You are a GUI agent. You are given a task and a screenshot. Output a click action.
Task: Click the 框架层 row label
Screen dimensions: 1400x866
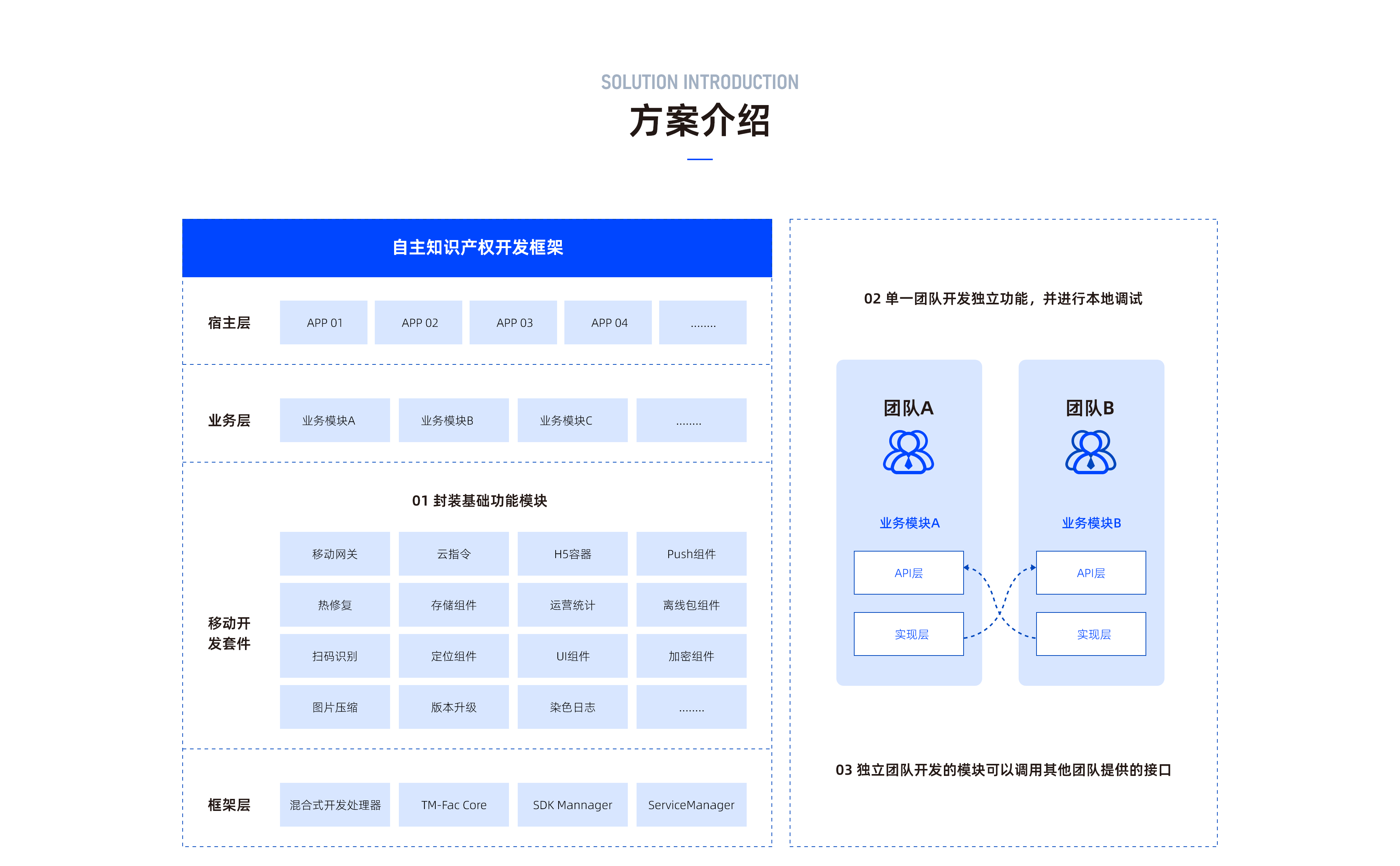coord(229,805)
